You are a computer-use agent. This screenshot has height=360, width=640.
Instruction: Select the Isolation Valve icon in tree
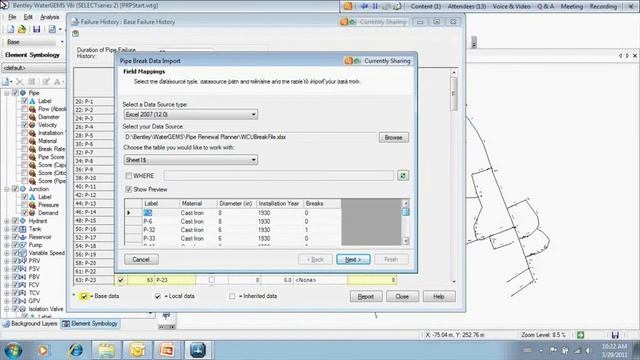pos(23,309)
